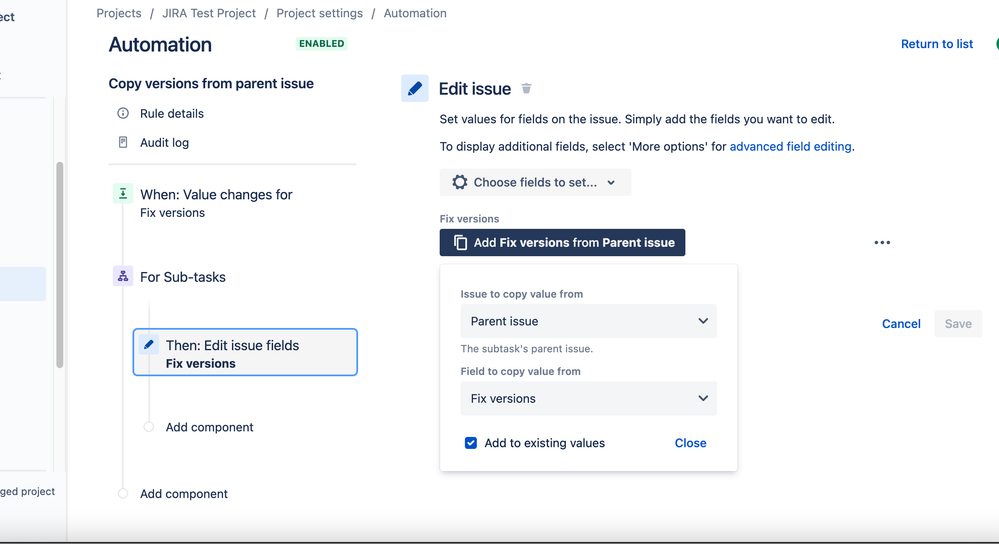Go to JIRA Test Project breadcrumb
Viewport: 999px width, 544px height.
click(209, 13)
